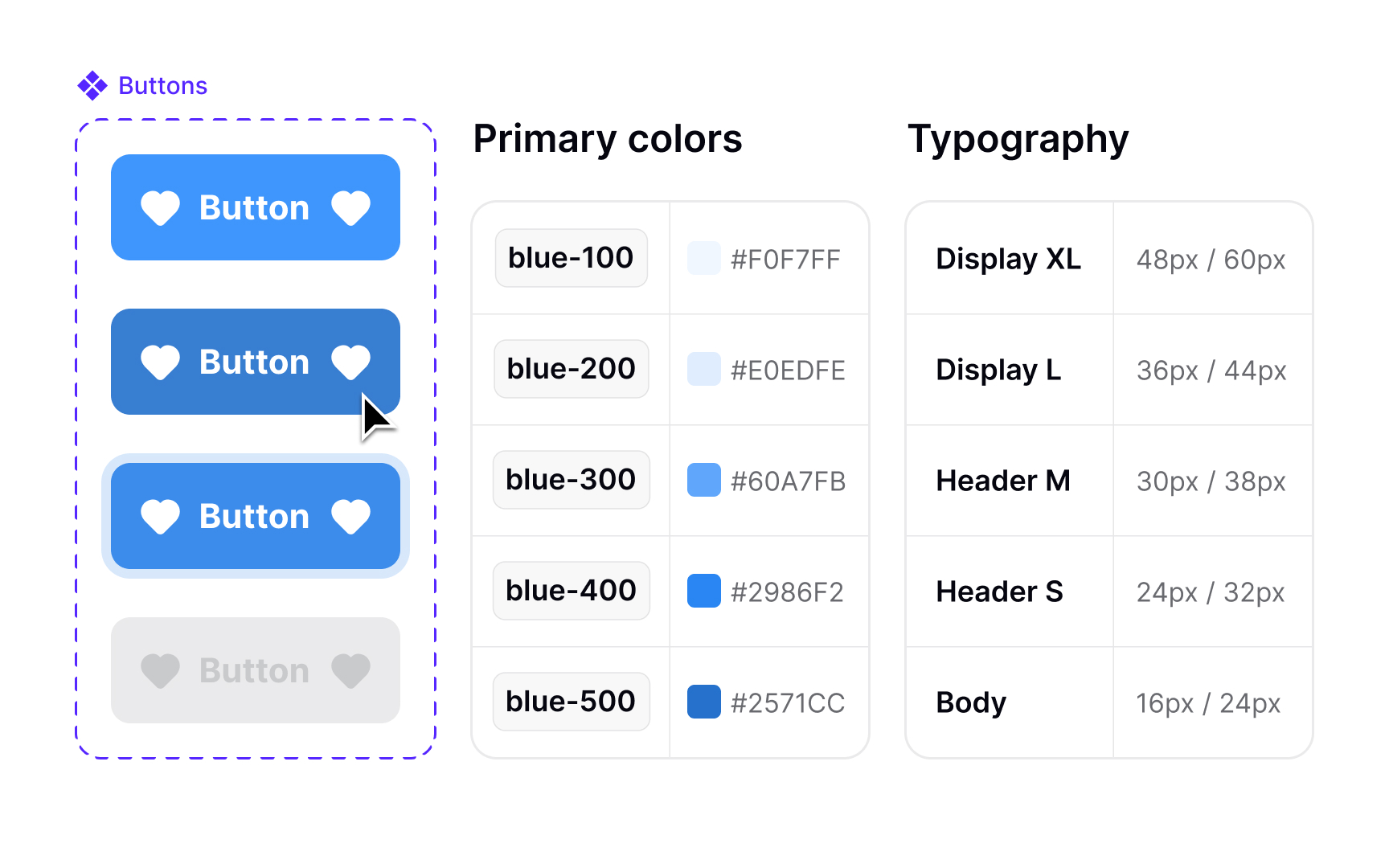This screenshot has height=868, width=1389.
Task: Click the right heart on the pressed Button
Action: point(350,516)
